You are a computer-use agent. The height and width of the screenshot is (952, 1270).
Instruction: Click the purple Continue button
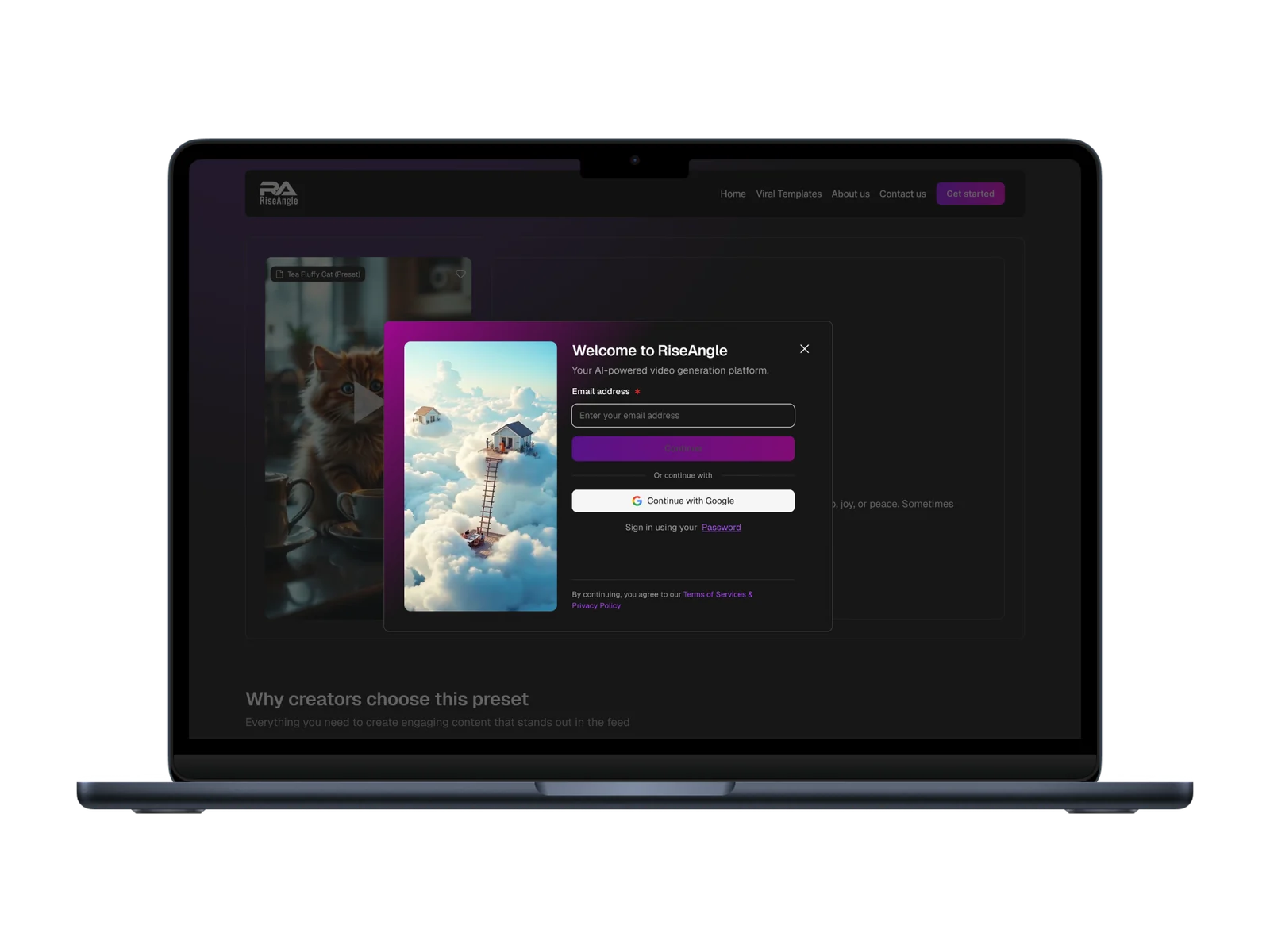click(x=683, y=448)
